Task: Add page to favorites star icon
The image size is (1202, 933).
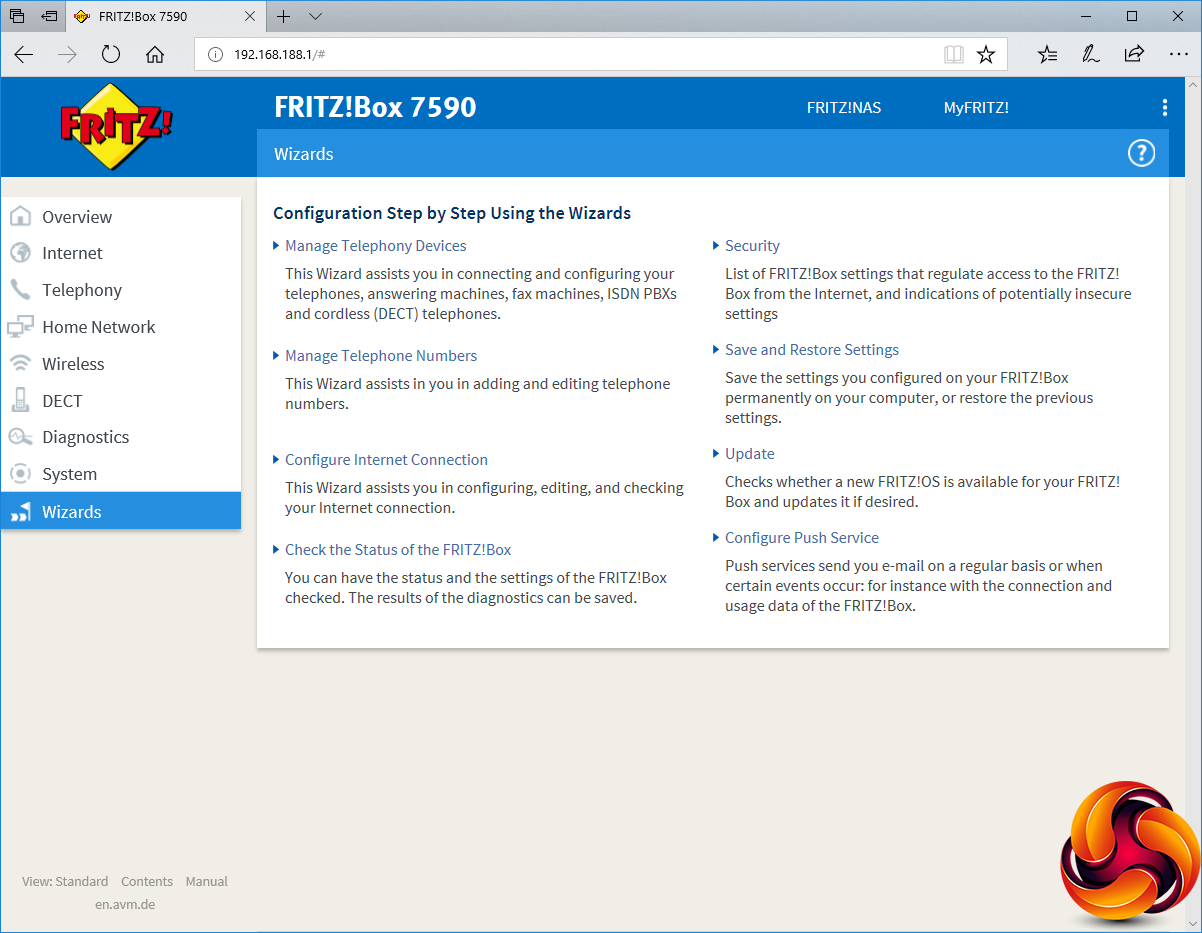Action: pos(986,55)
